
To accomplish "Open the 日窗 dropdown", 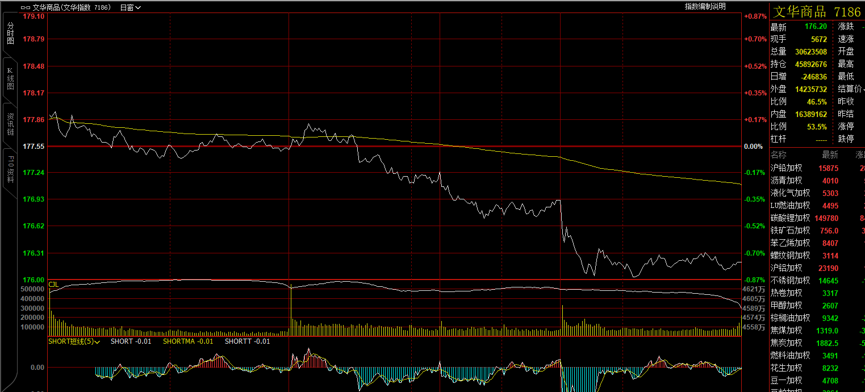I will pos(130,8).
